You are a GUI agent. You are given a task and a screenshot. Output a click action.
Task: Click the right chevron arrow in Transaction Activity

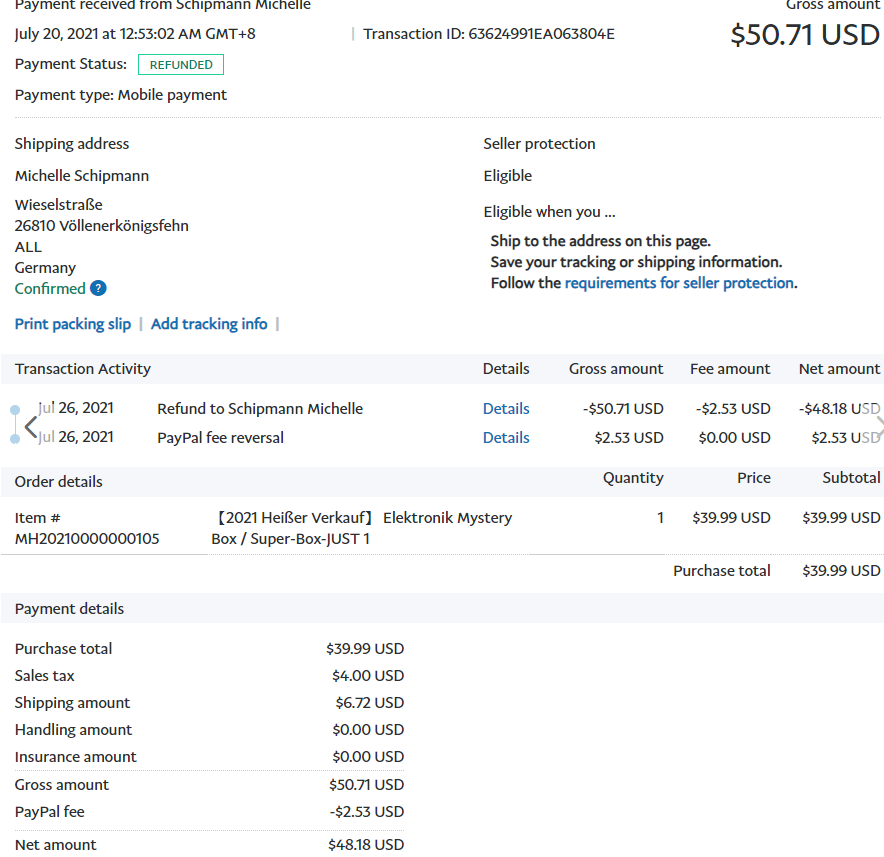[x=878, y=425]
